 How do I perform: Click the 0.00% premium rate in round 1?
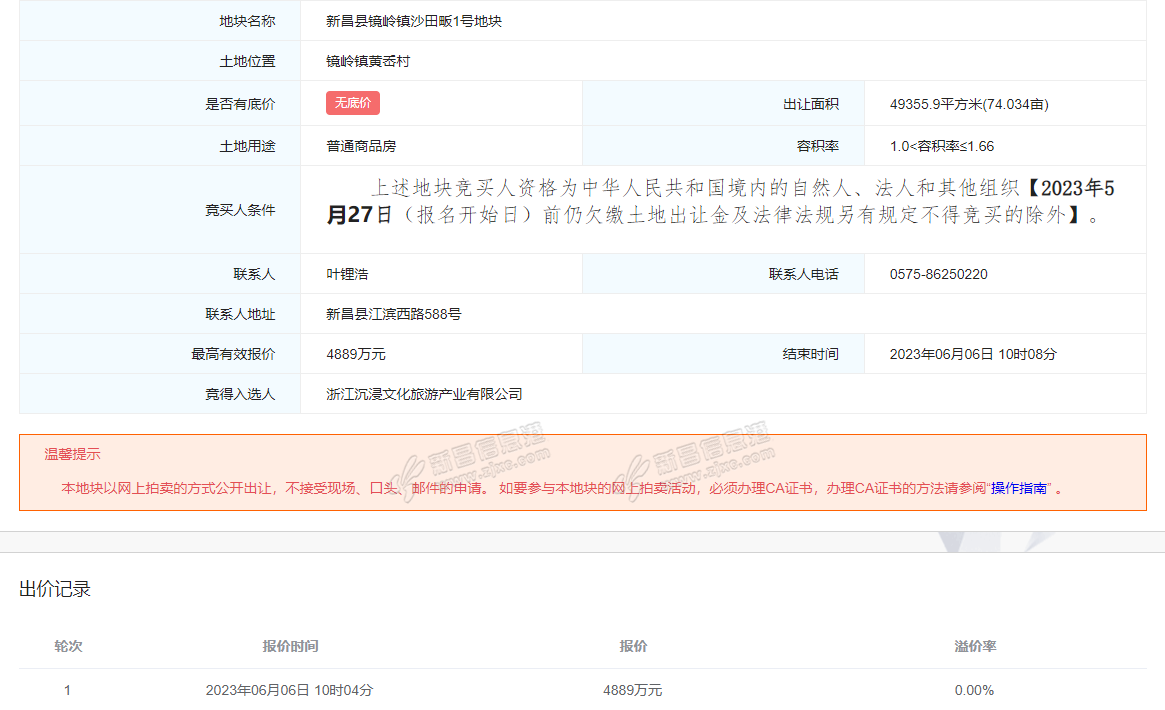point(974,690)
